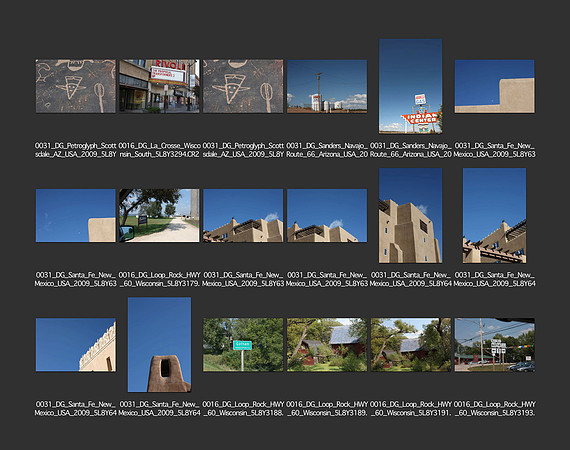Select the Rivoli theater marquee thumbnail
The height and width of the screenshot is (450, 570).
159,86
